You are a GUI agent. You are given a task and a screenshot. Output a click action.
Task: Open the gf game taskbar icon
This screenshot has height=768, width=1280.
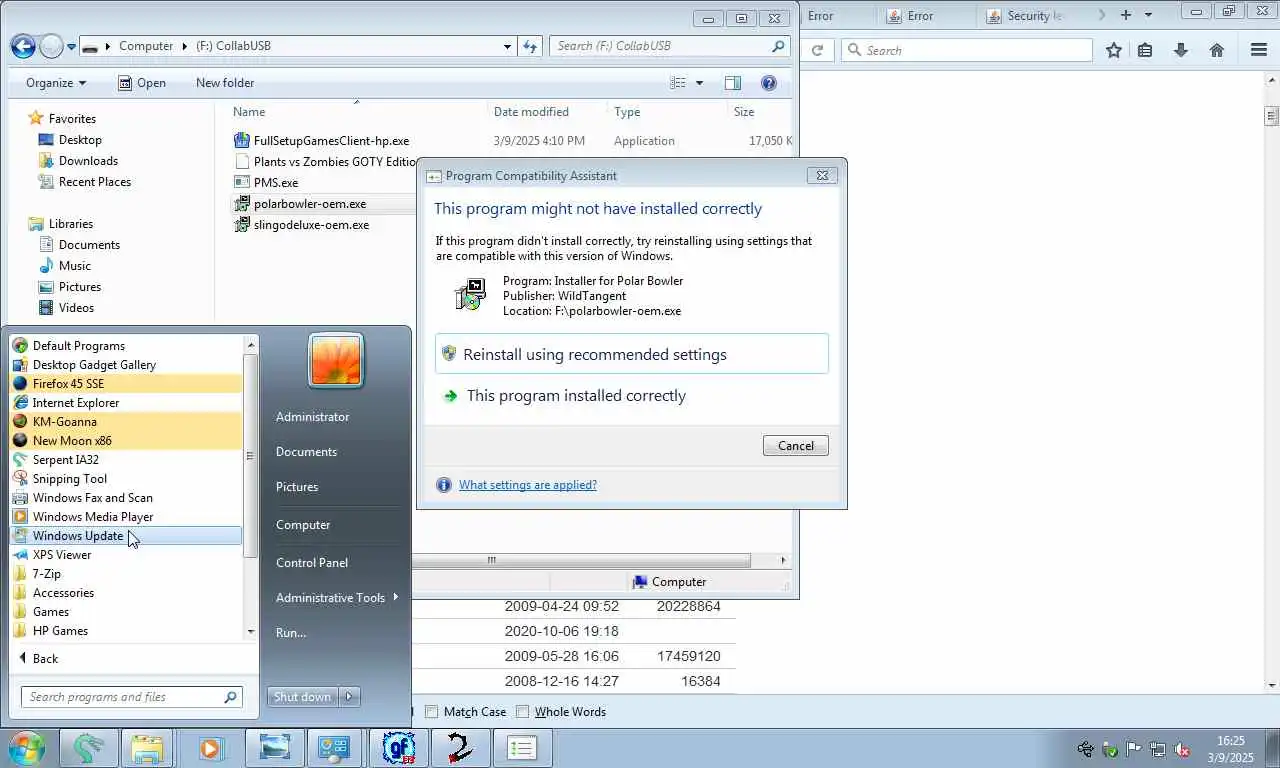tap(399, 748)
